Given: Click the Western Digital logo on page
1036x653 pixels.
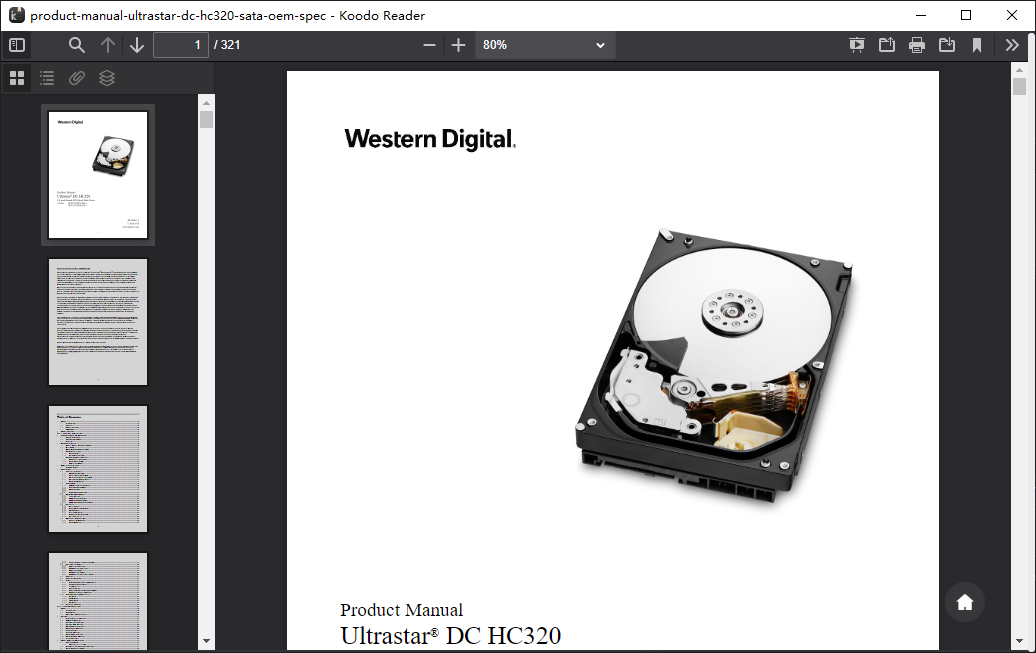Looking at the screenshot, I should [429, 139].
